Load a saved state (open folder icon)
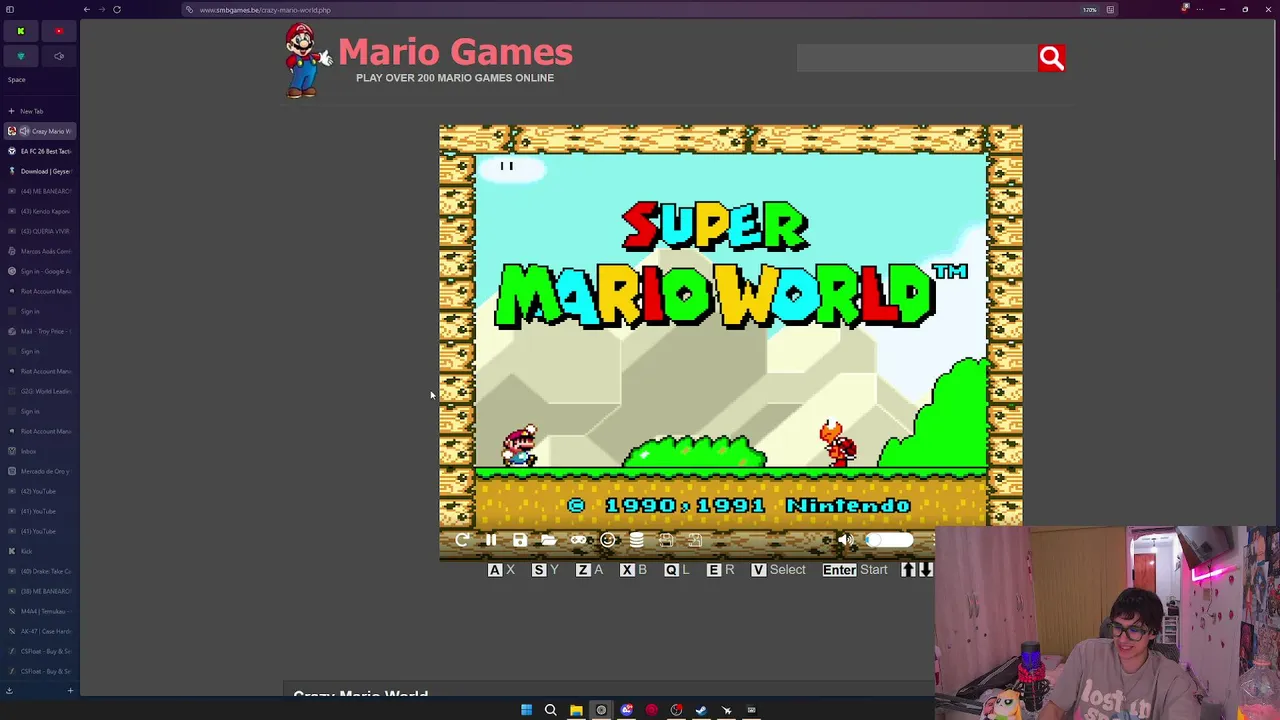 pos(549,540)
